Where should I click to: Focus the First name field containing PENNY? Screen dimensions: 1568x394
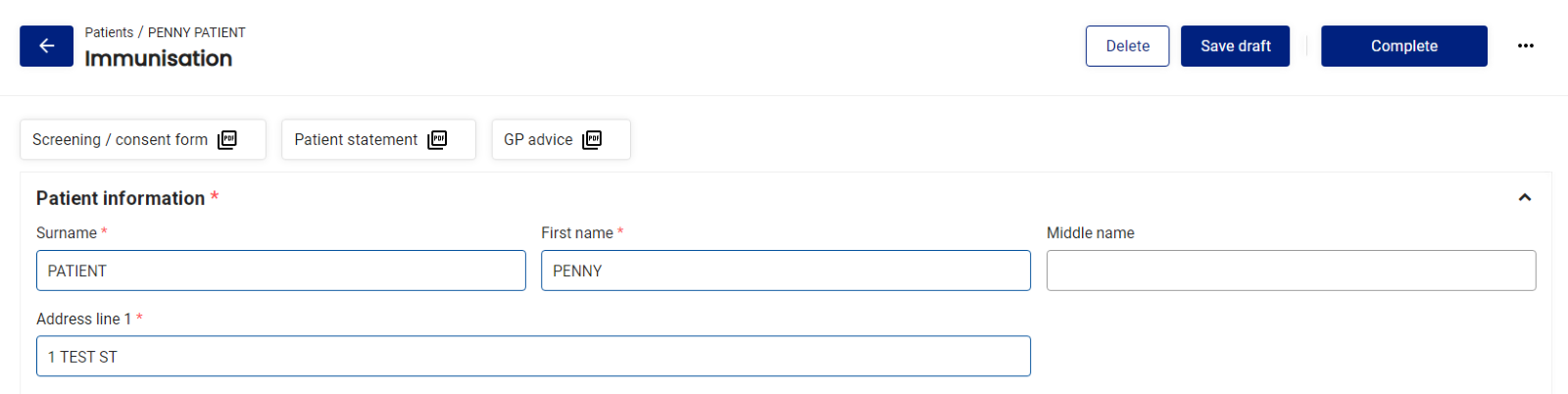786,271
